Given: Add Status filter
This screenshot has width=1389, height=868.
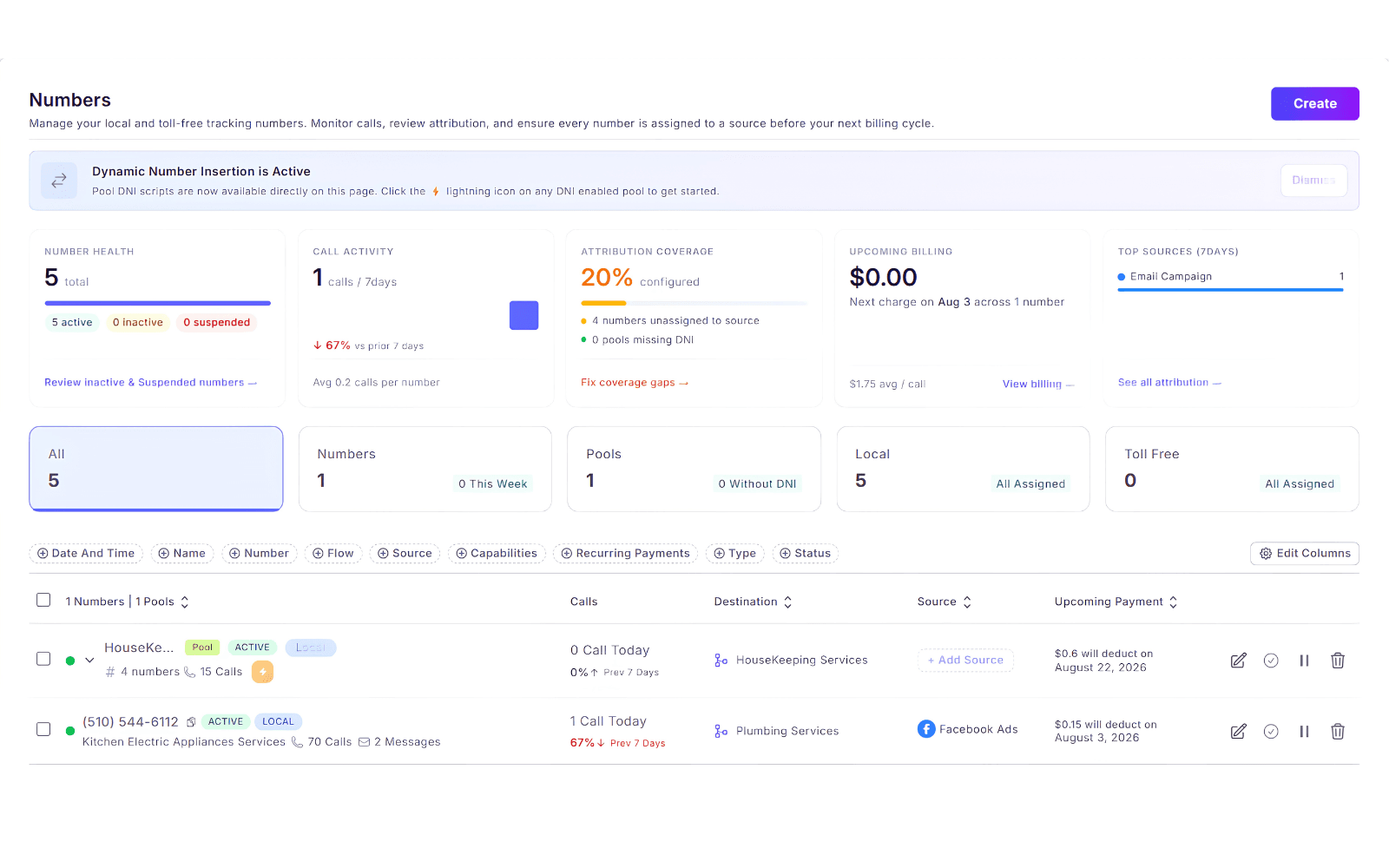Looking at the screenshot, I should [805, 554].
